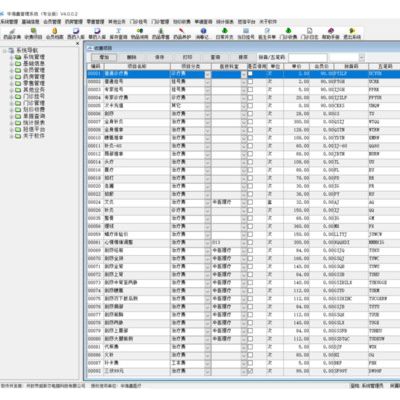Expand the 系统管理 tree node
Viewport: 400px width, 400px height.
(x=11, y=57)
